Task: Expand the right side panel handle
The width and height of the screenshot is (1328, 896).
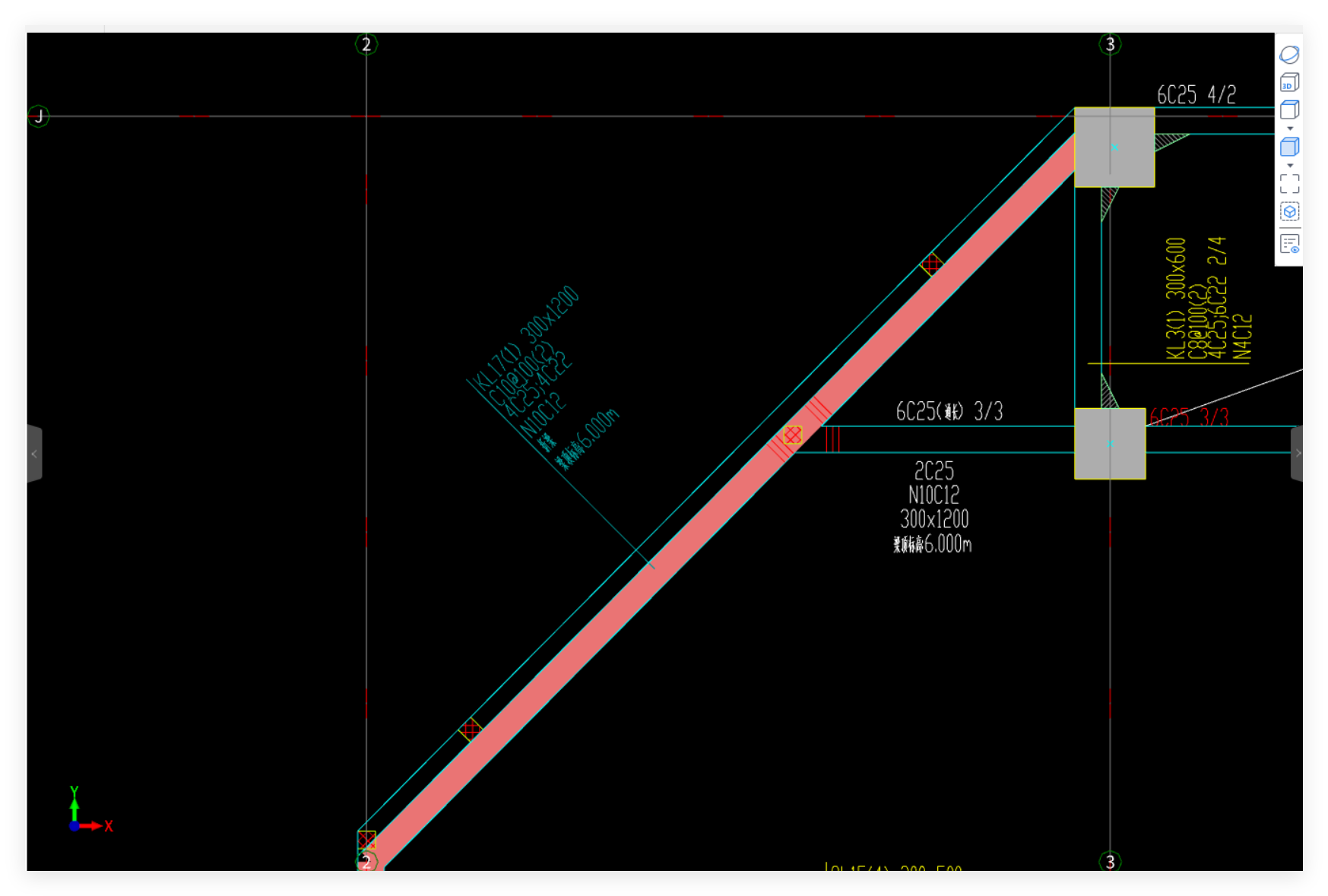Action: pos(1297,454)
